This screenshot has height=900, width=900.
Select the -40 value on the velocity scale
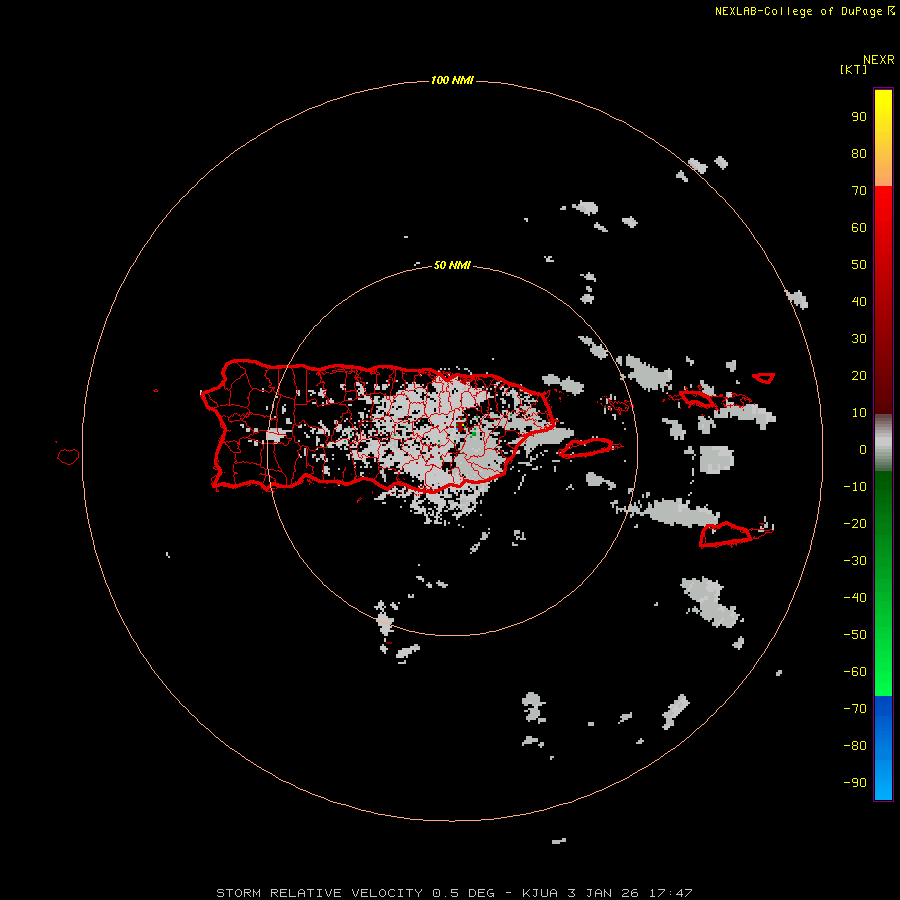coord(855,598)
